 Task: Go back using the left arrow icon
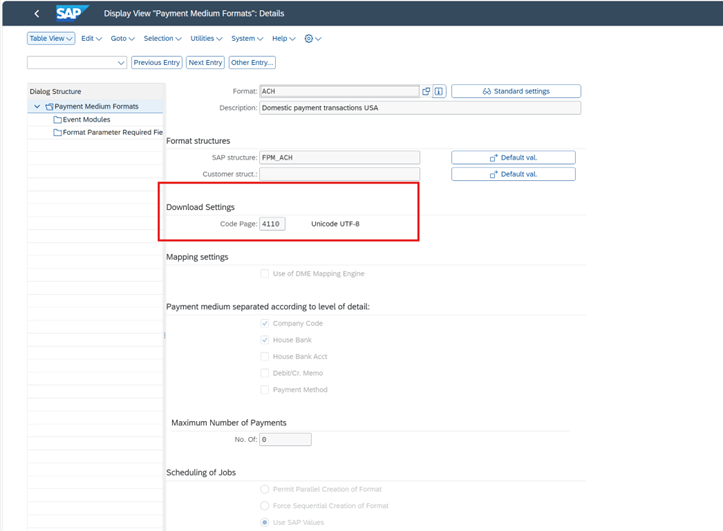pyautogui.click(x=37, y=14)
